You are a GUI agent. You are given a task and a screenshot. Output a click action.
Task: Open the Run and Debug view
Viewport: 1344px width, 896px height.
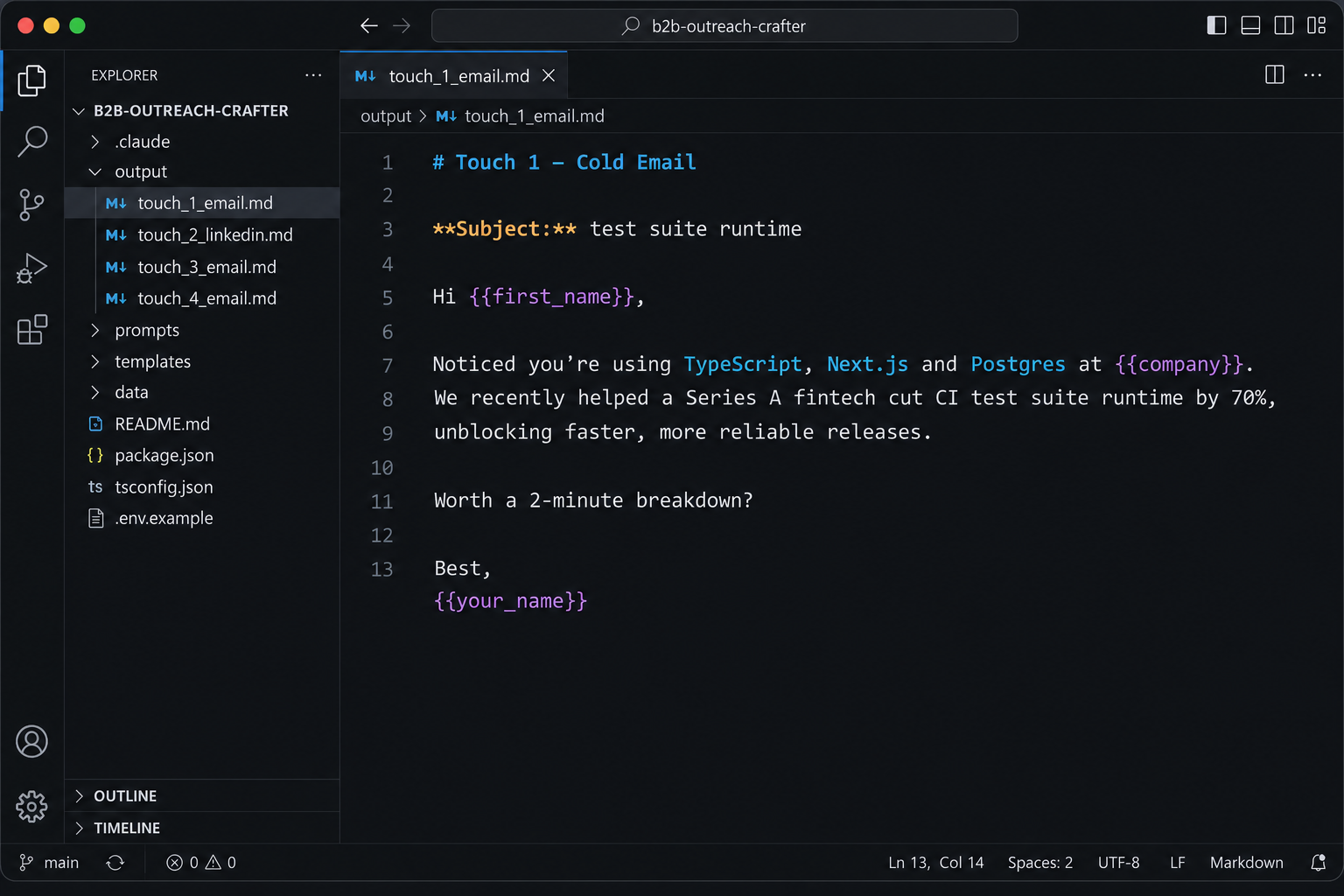(31, 268)
